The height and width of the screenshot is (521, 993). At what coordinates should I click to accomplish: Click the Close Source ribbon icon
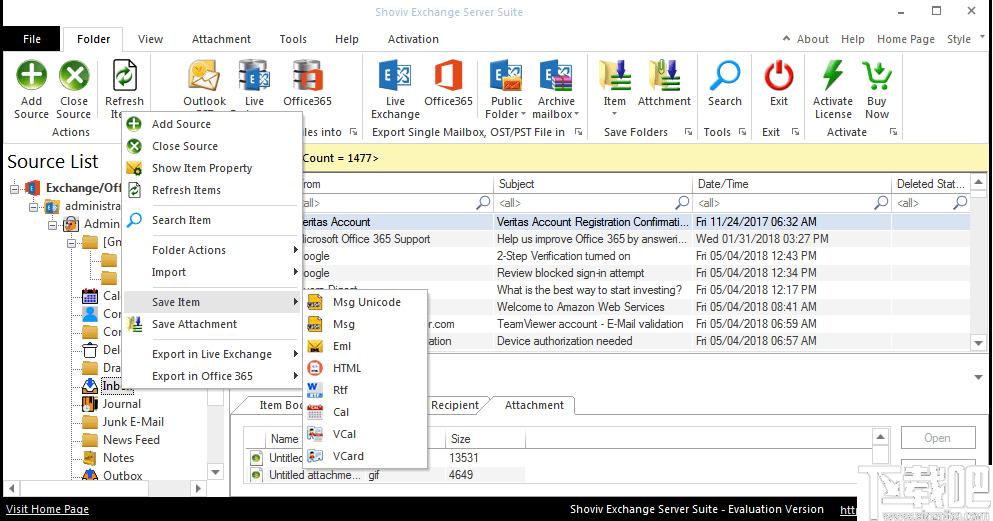coord(73,76)
